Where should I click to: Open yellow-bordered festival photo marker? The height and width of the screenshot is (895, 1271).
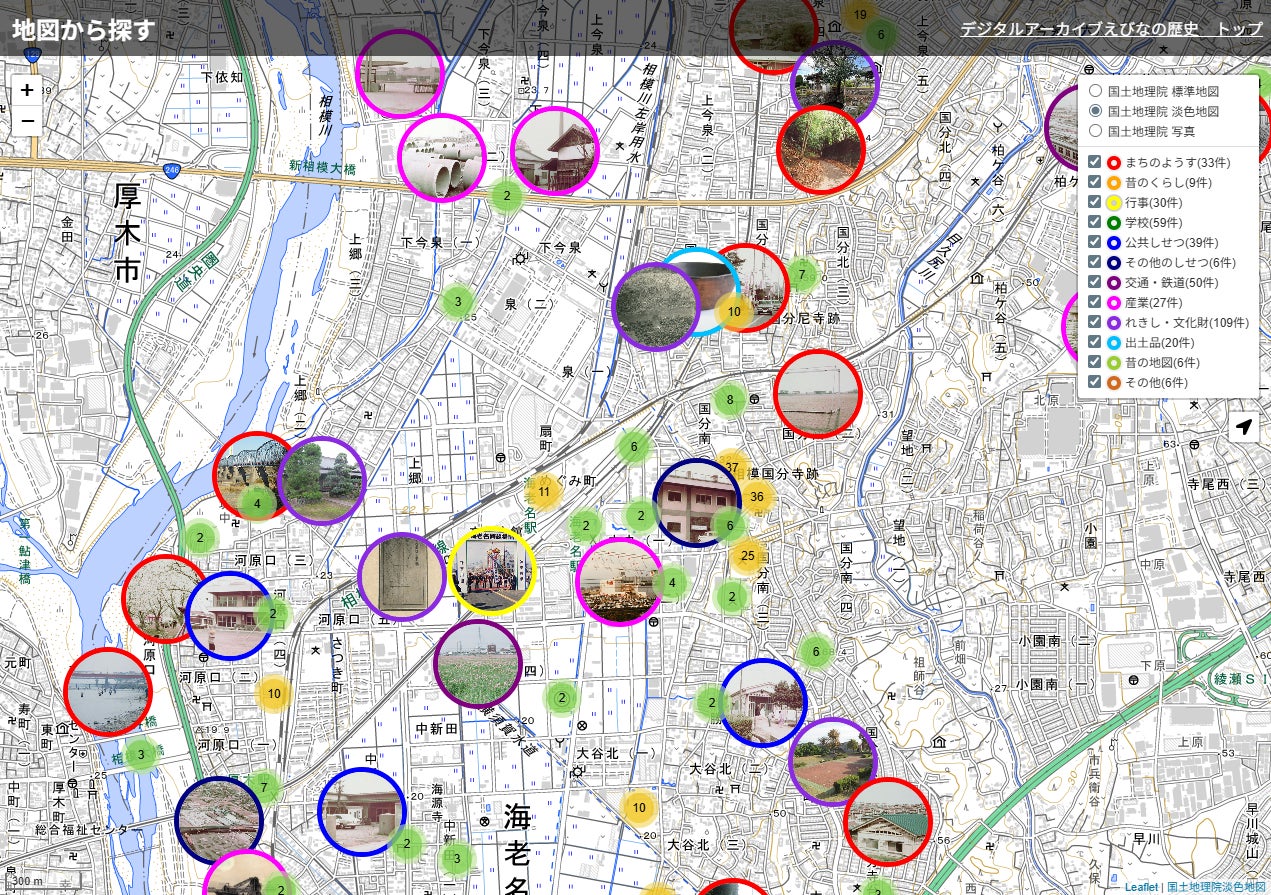(x=492, y=570)
